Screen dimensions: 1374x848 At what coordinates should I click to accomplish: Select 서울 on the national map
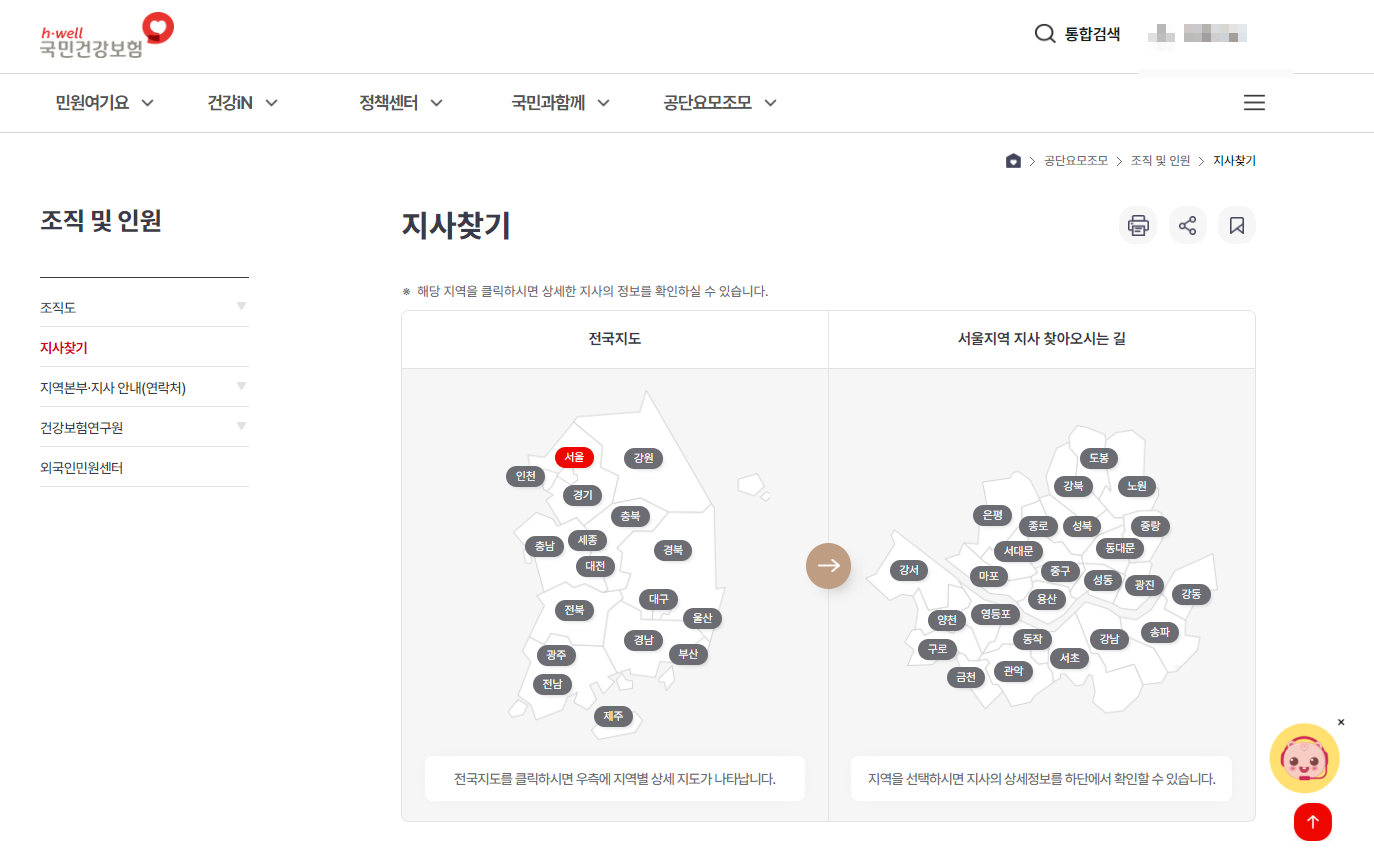pyautogui.click(x=574, y=457)
